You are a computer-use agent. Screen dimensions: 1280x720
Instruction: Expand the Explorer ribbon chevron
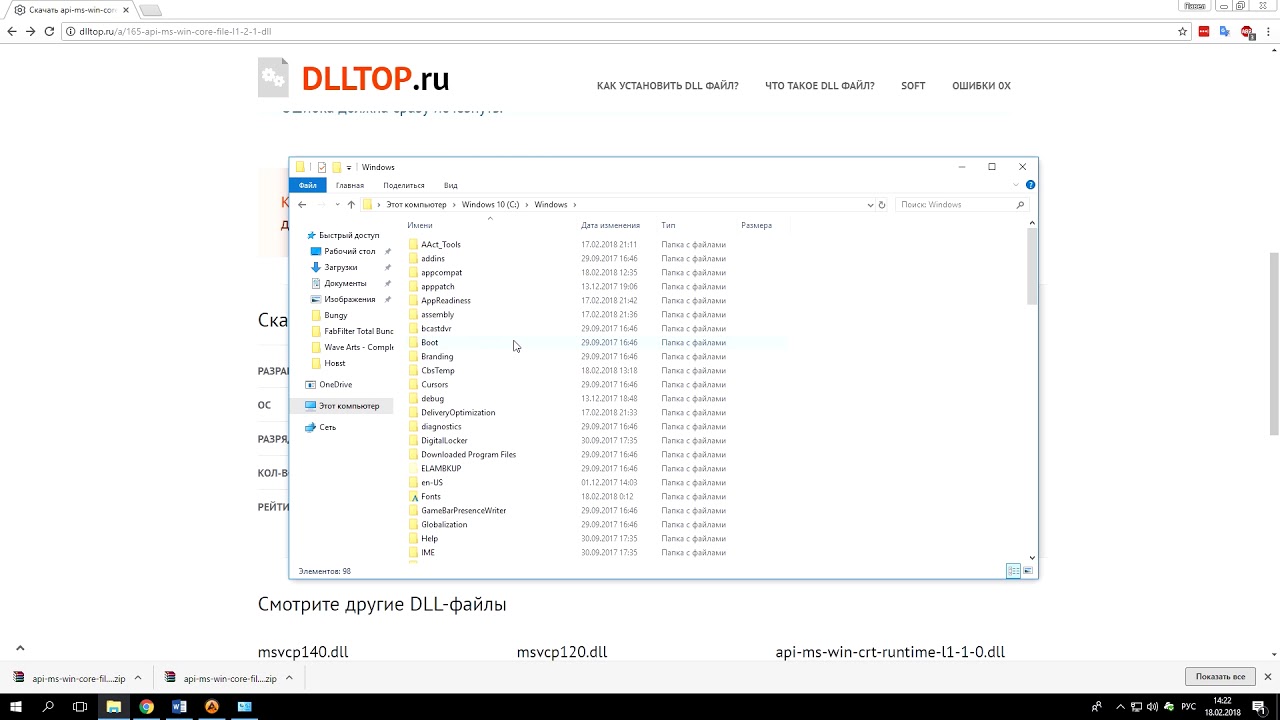coord(1017,185)
